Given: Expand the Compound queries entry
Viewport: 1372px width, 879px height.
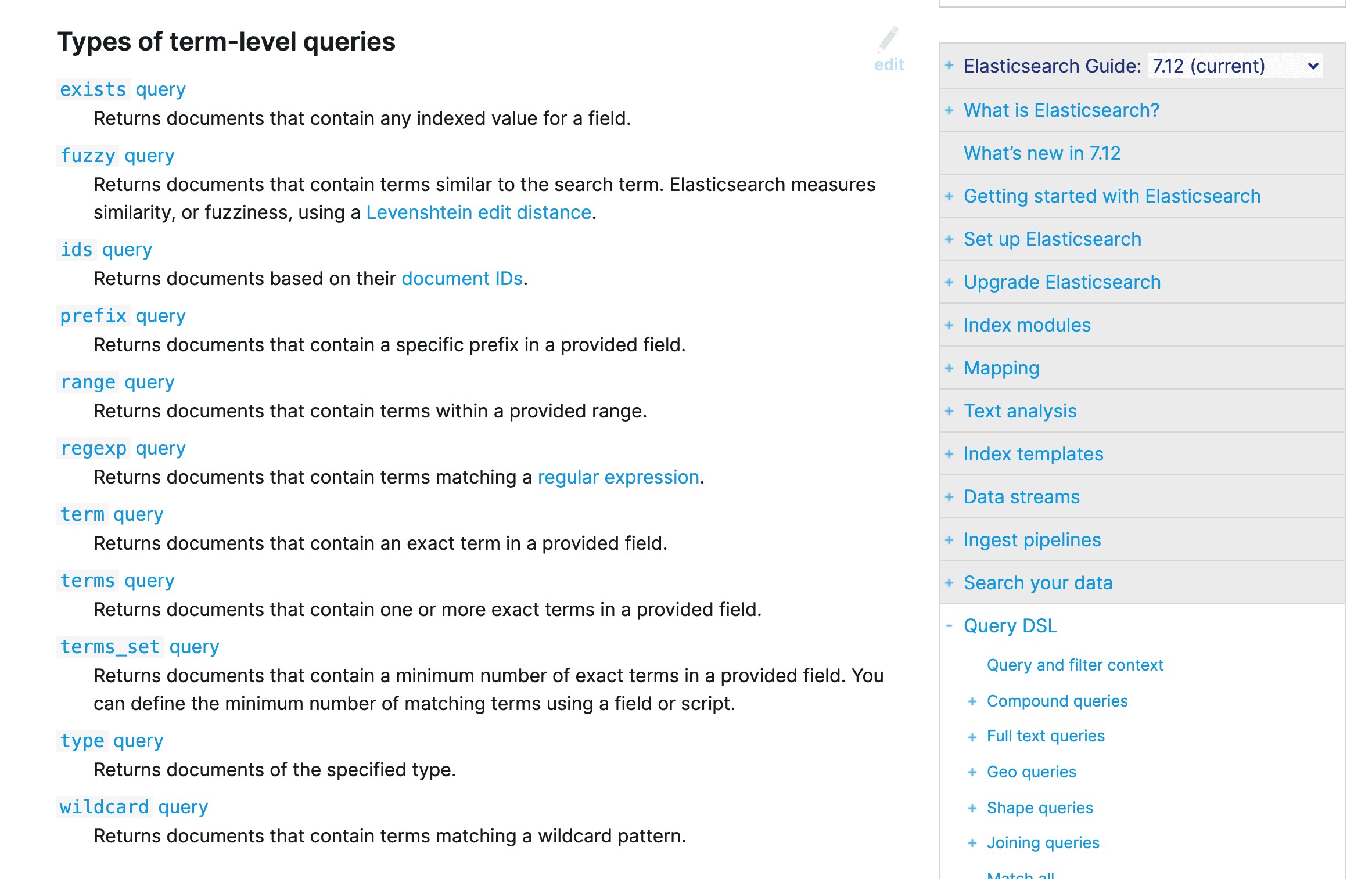Looking at the screenshot, I should (x=972, y=701).
